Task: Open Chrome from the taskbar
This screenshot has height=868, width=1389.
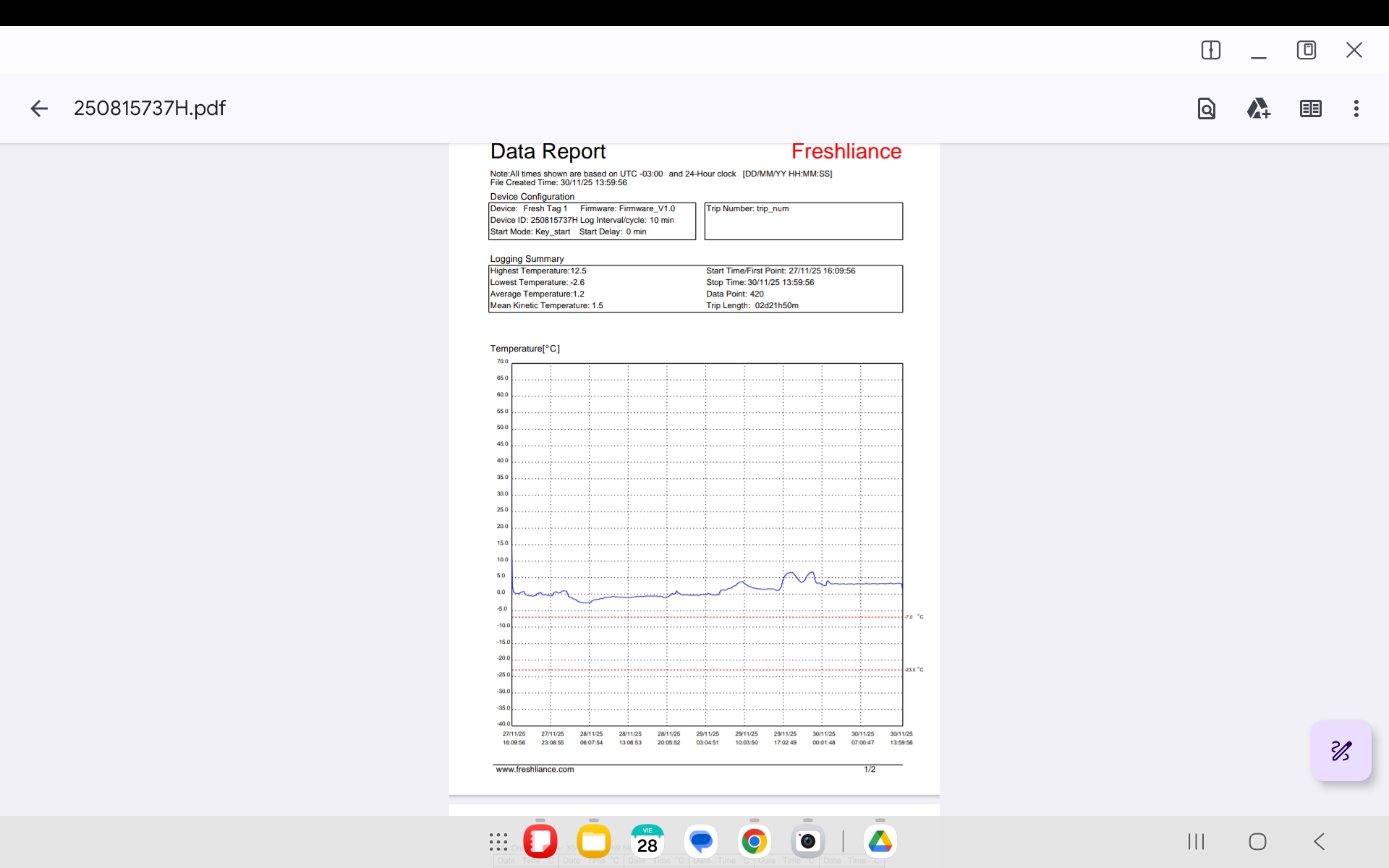Action: tap(754, 841)
